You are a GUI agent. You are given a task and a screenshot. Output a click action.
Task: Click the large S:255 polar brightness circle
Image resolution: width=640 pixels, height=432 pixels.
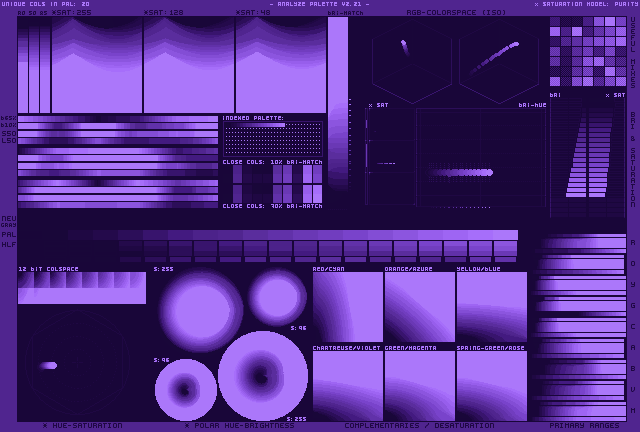click(263, 375)
